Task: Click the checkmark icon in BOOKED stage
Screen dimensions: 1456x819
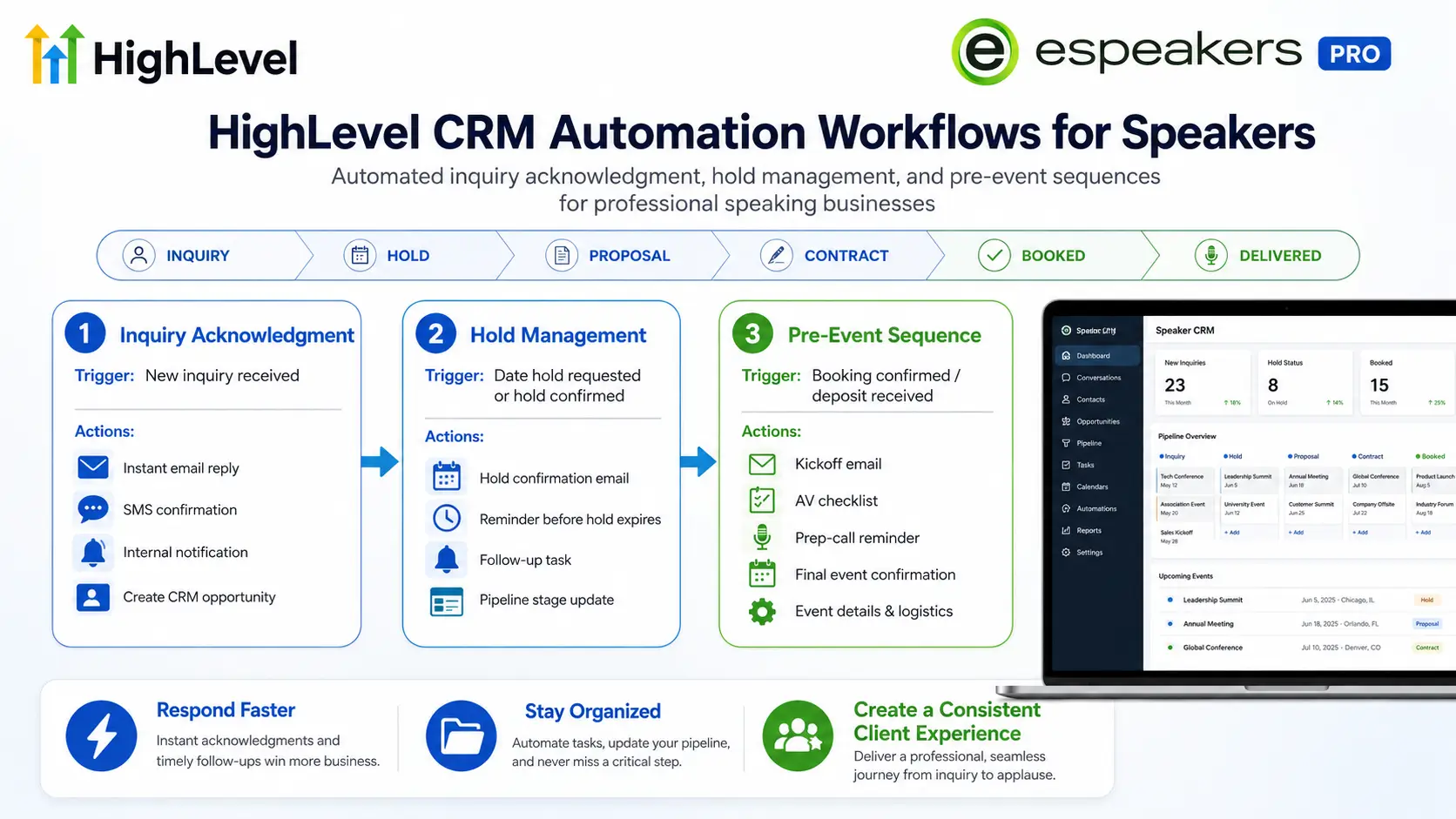Action: click(x=994, y=255)
